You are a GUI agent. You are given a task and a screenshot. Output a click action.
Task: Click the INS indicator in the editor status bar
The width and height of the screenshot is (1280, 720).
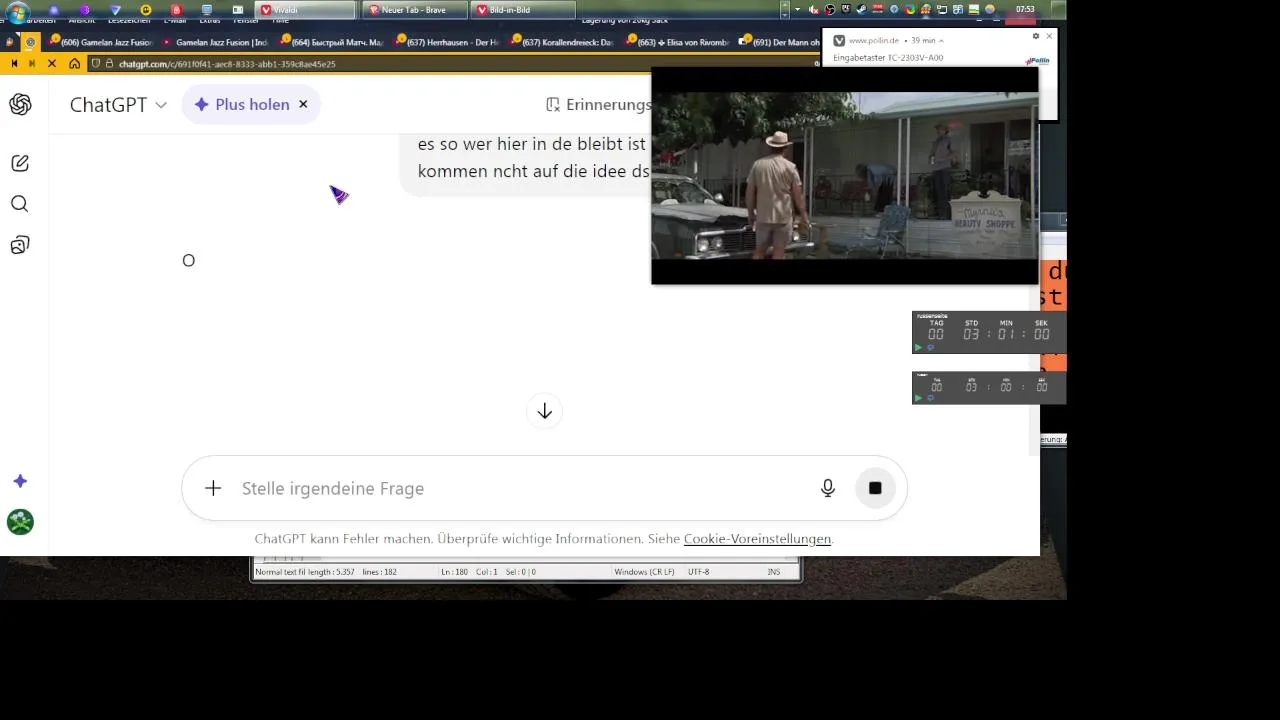click(774, 572)
